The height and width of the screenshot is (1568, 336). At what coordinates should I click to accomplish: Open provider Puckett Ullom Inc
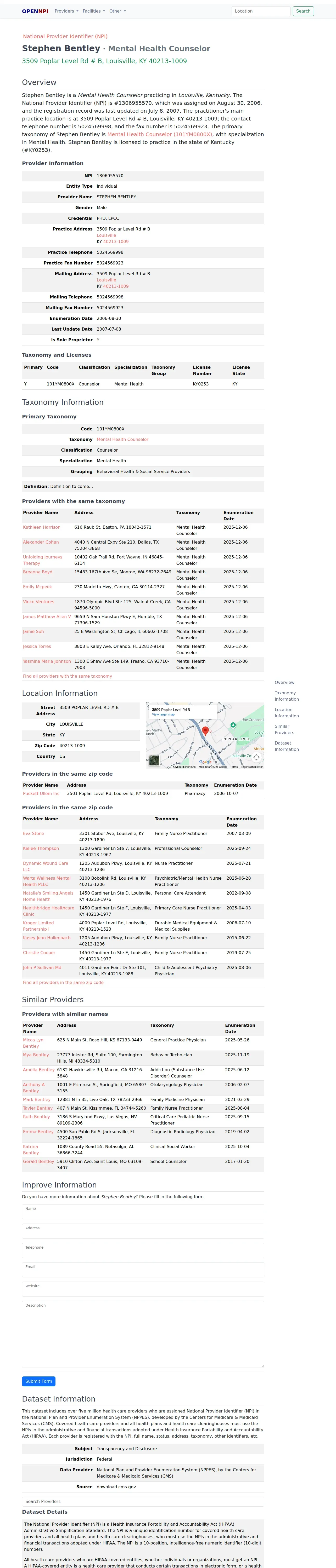tap(41, 794)
